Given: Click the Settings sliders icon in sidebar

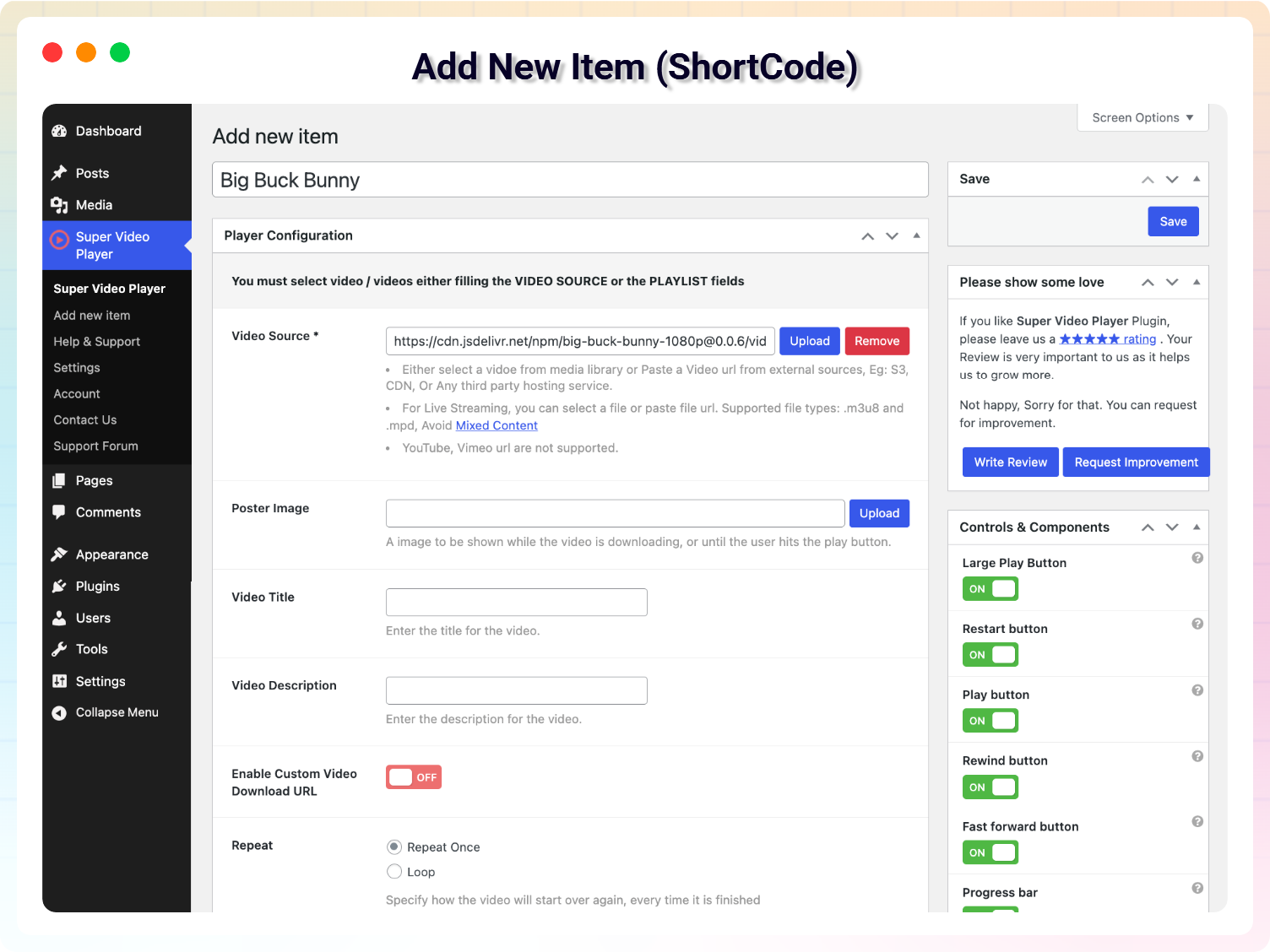Looking at the screenshot, I should click(59, 681).
